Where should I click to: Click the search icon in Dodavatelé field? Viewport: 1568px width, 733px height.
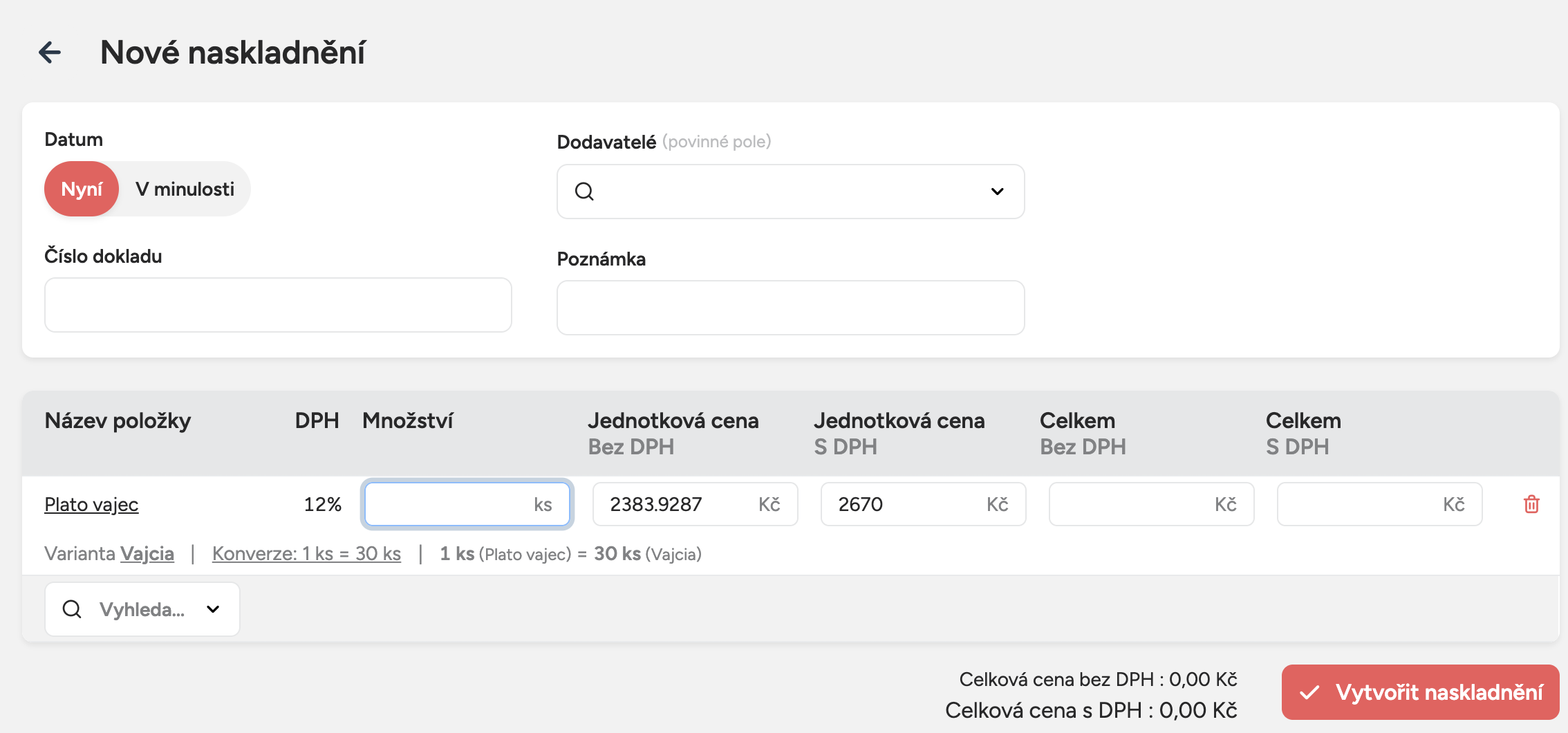click(584, 192)
